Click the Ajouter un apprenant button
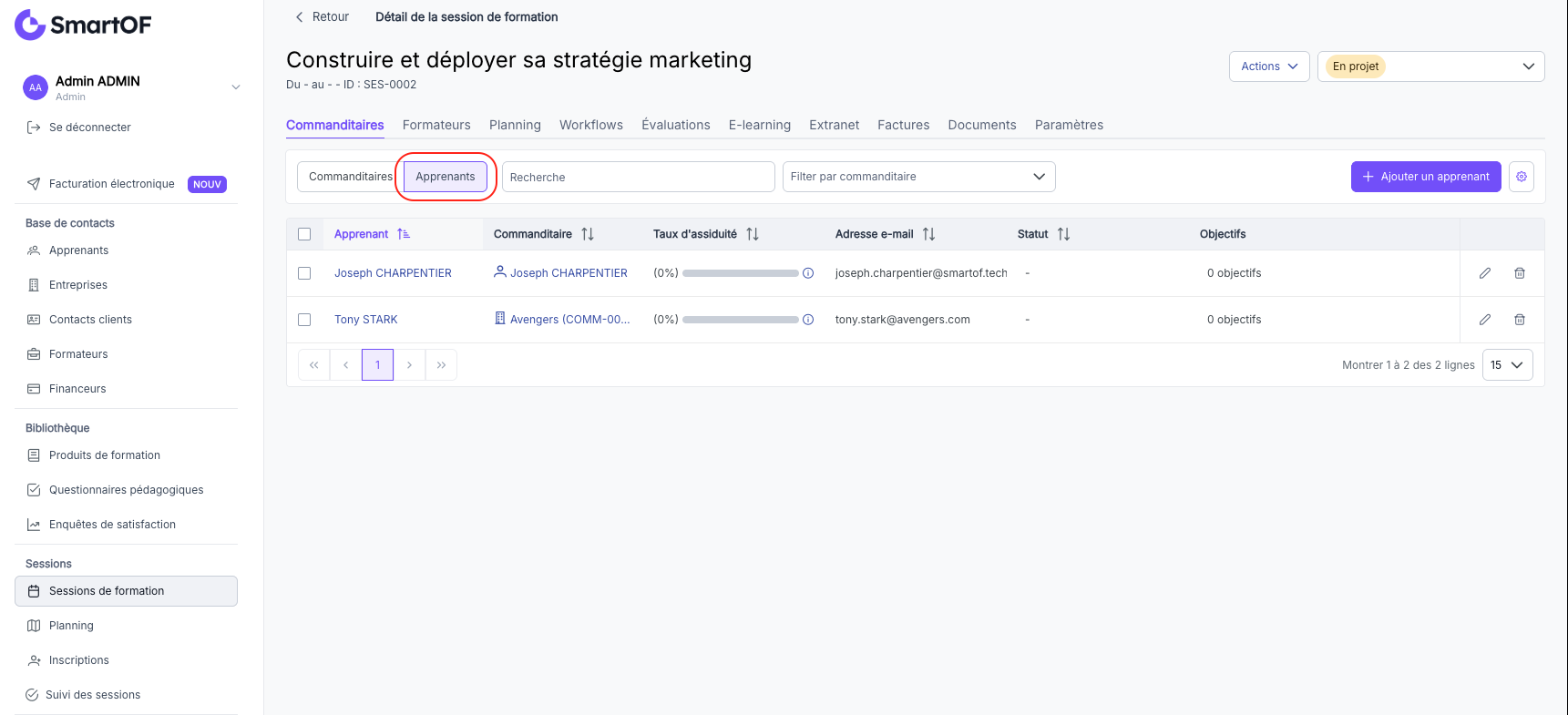This screenshot has width=1568, height=715. pos(1426,177)
